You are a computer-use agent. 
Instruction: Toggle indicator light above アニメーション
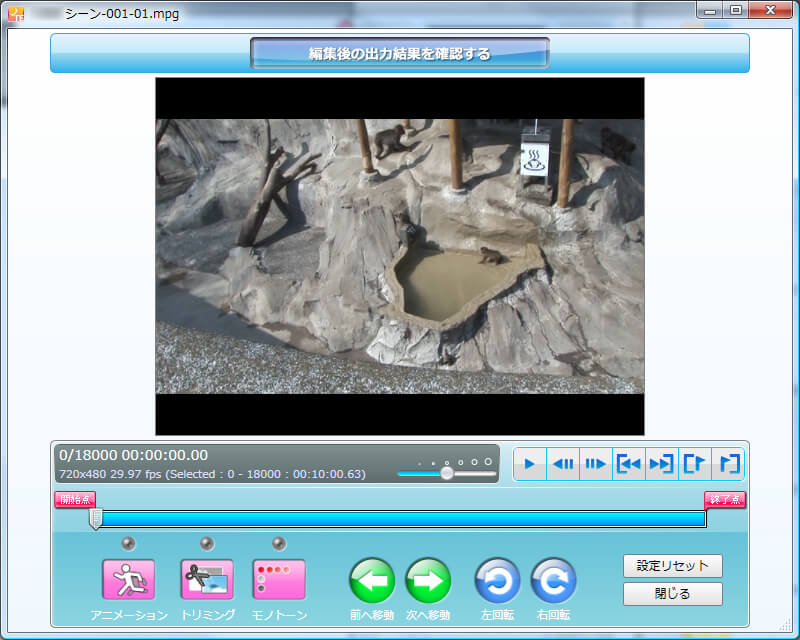coord(128,543)
